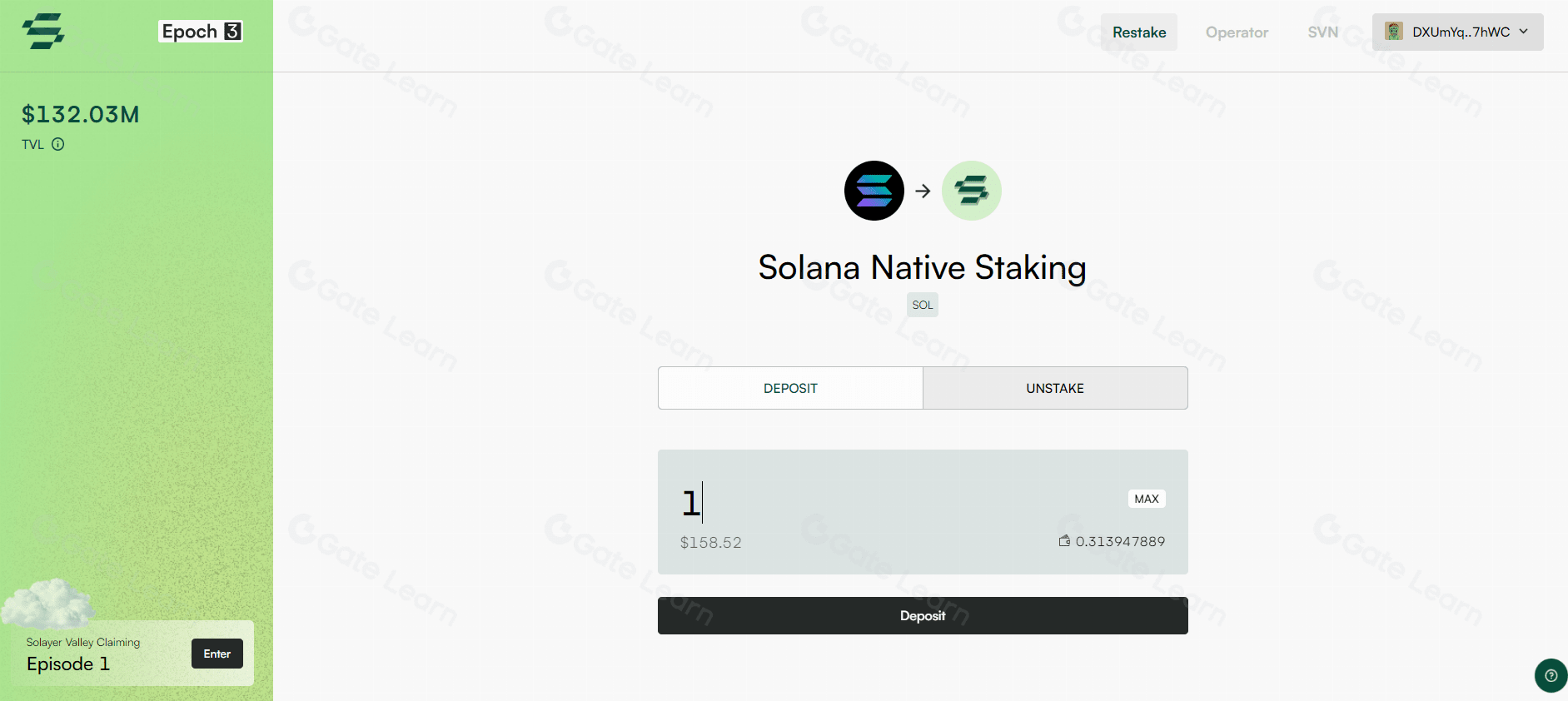Focus the deposit amount input field
Image resolution: width=1568 pixels, height=701 pixels.
891,503
